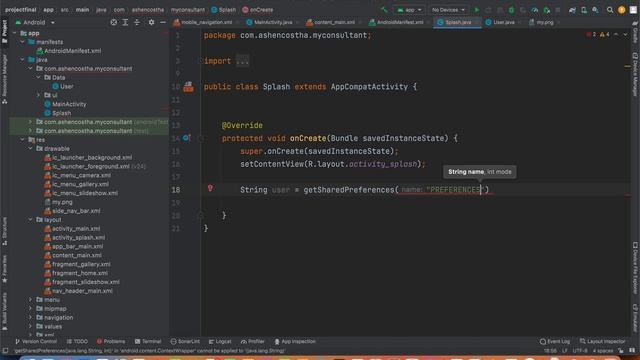Screen dimensions: 640x360
Task: Collapse the drawable folder
Action: point(31,149)
